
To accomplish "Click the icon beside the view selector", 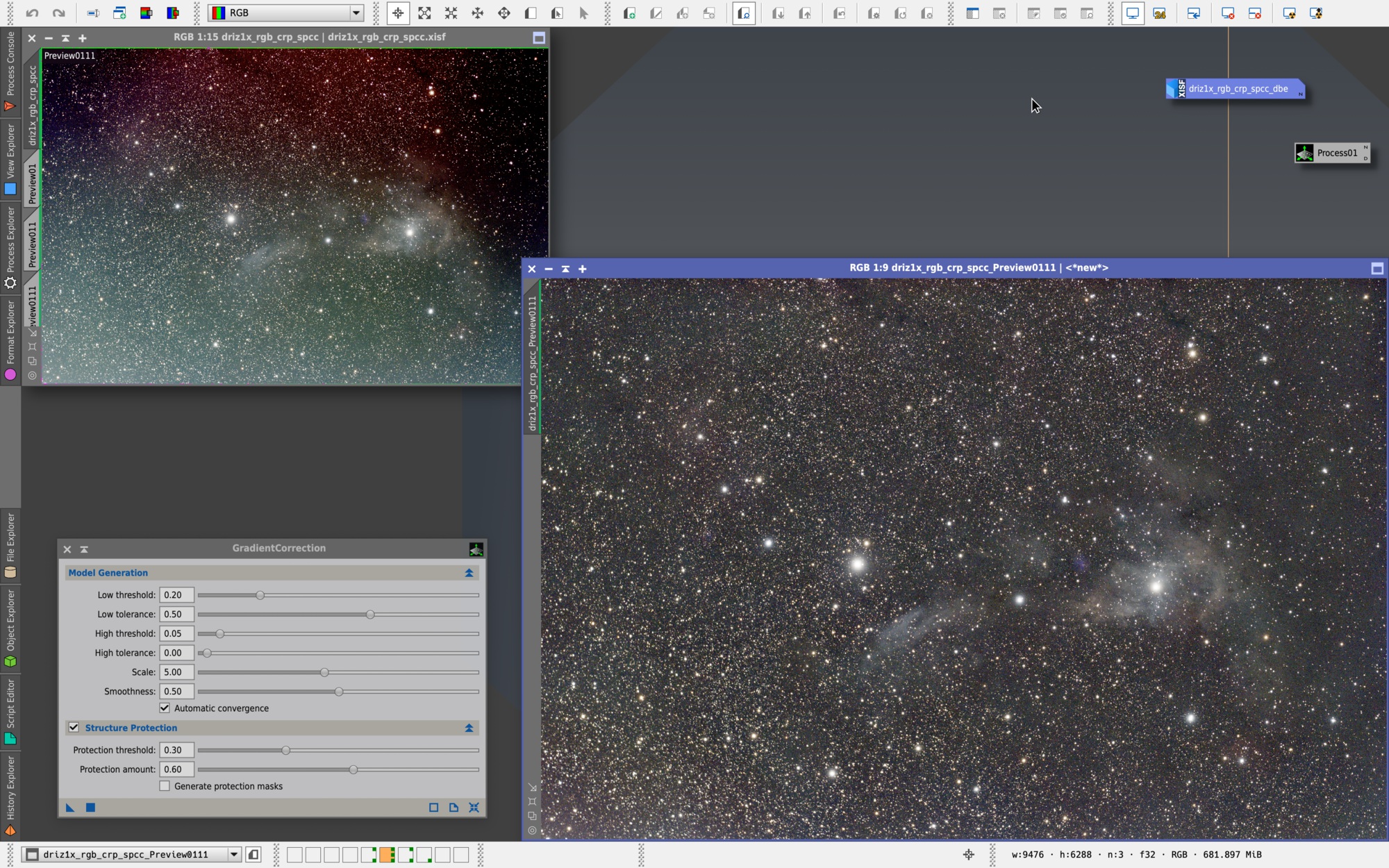I will (253, 854).
